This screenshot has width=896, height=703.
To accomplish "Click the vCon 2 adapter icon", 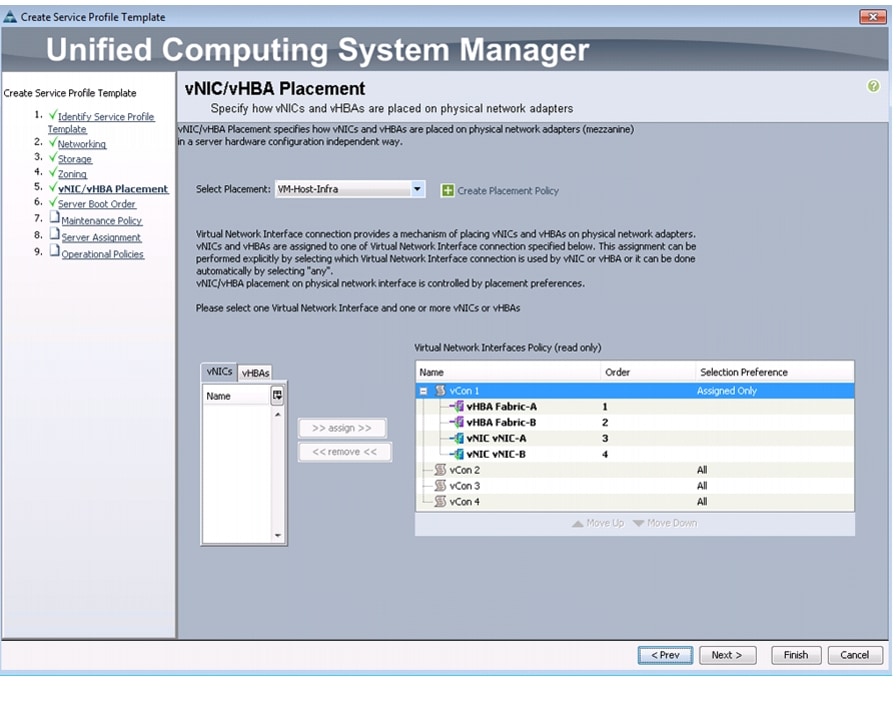I will tap(440, 470).
